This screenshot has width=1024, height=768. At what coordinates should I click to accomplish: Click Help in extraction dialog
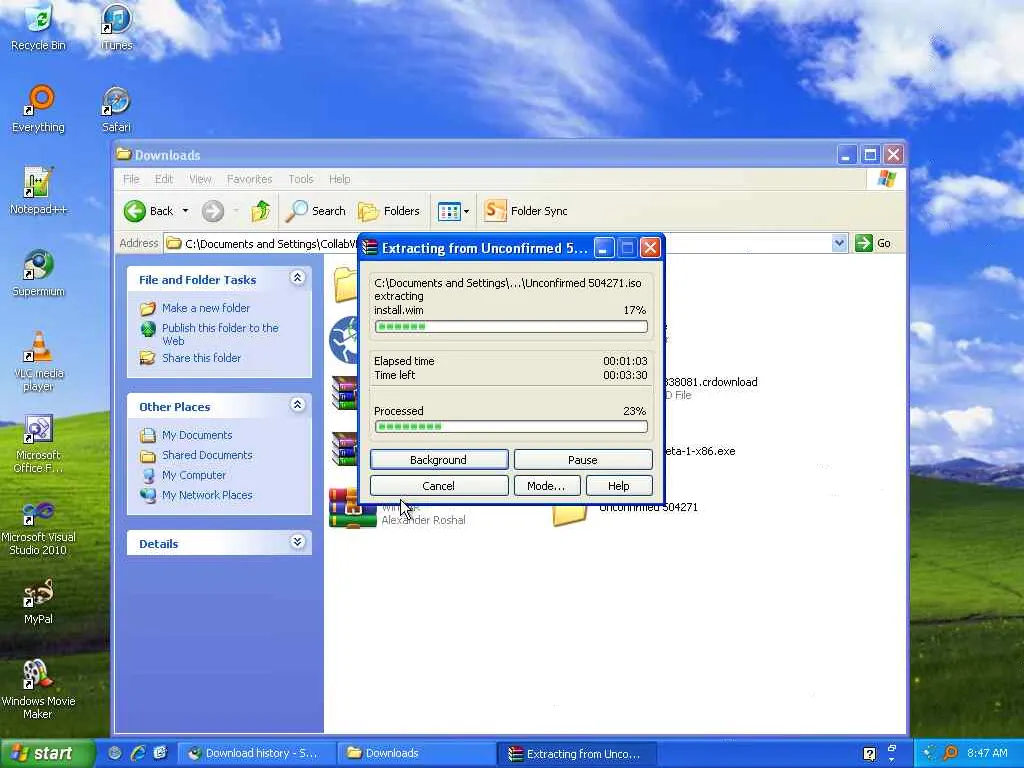pyautogui.click(x=618, y=486)
